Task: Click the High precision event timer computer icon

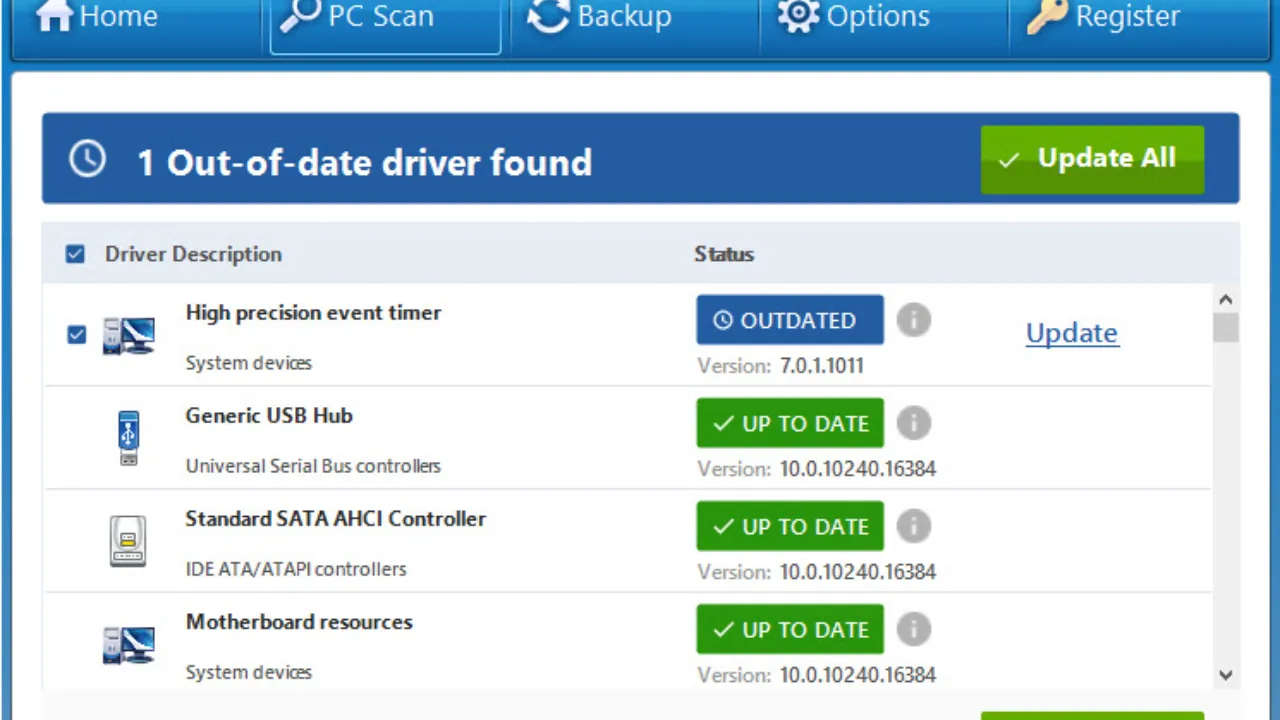Action: tap(129, 335)
